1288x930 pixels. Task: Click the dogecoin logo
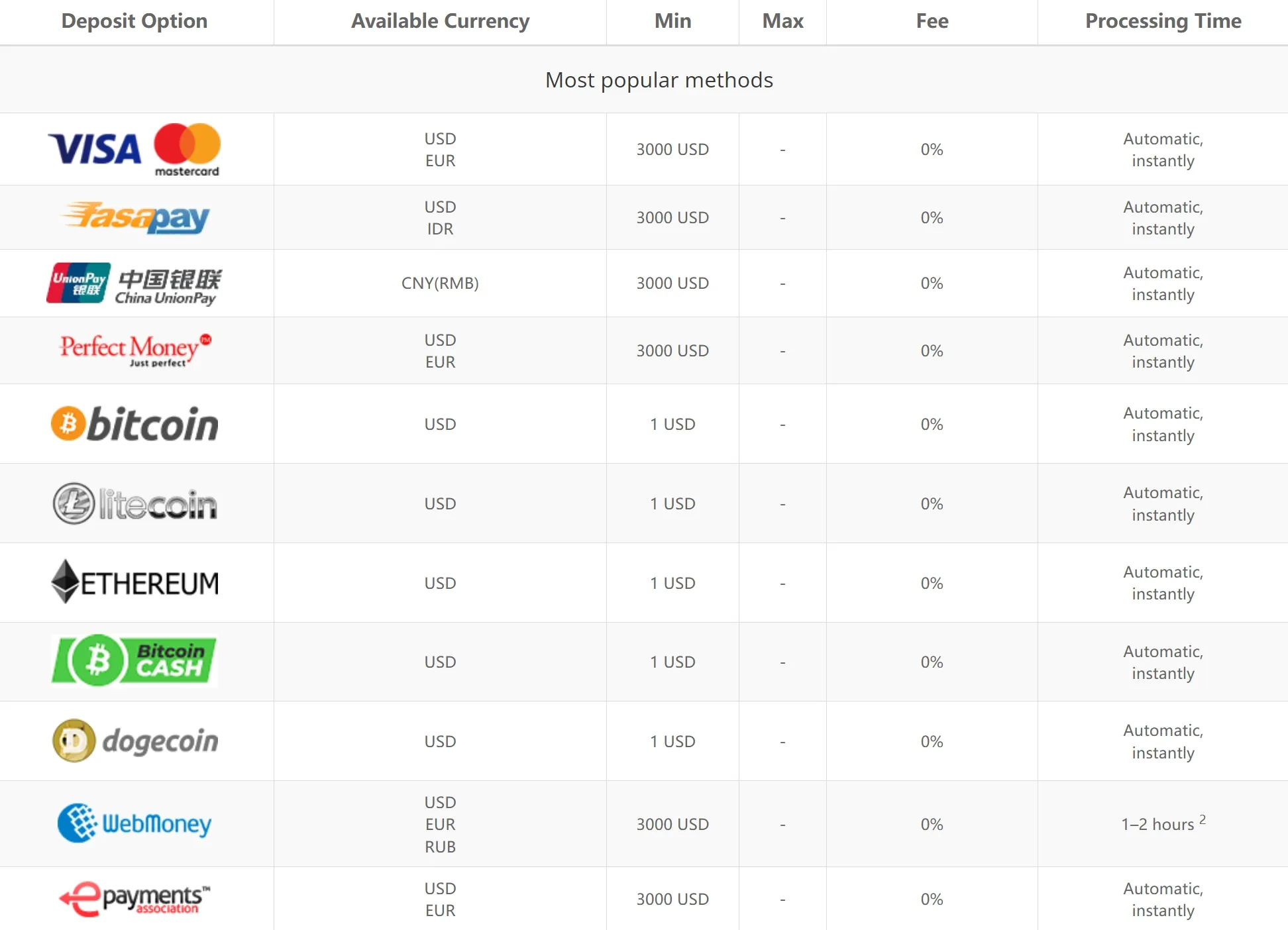(x=135, y=741)
